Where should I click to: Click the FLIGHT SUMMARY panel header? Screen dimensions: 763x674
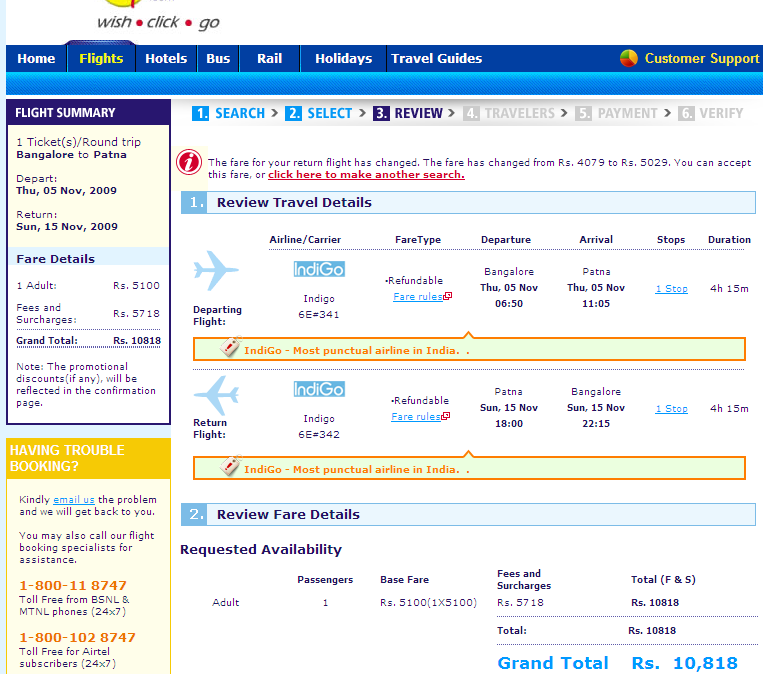pos(89,112)
